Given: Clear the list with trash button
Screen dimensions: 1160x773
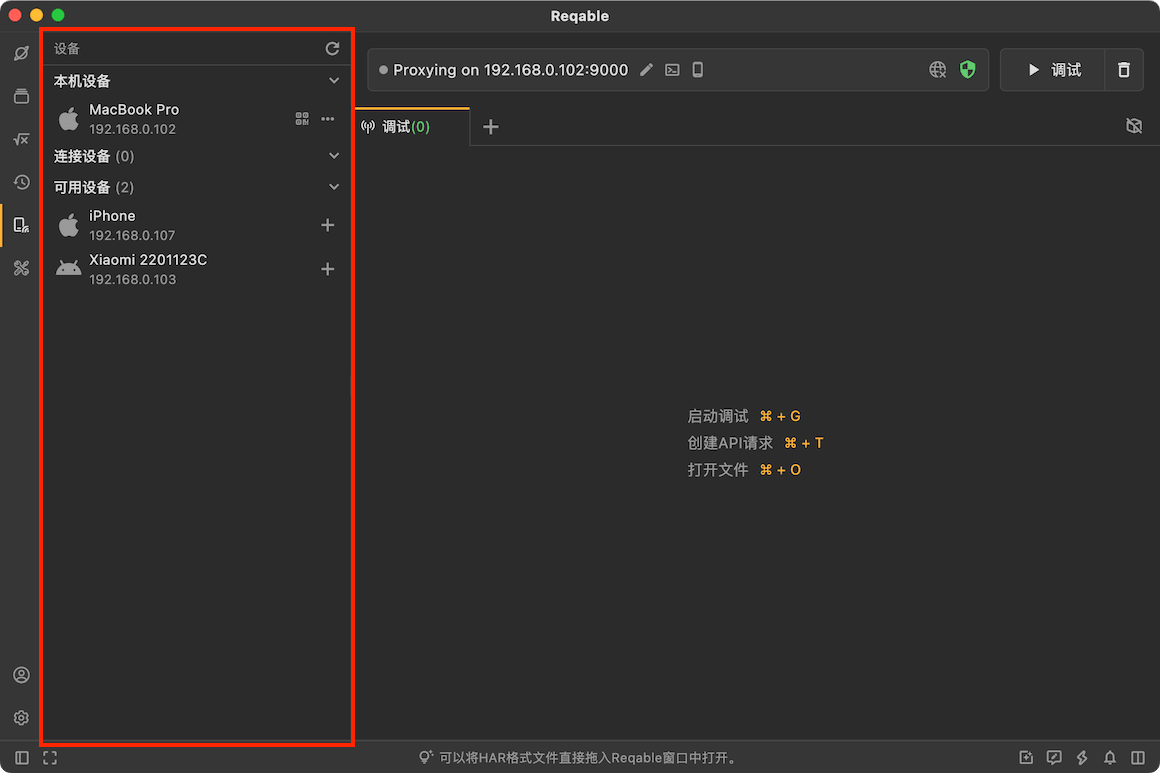Looking at the screenshot, I should 1124,70.
